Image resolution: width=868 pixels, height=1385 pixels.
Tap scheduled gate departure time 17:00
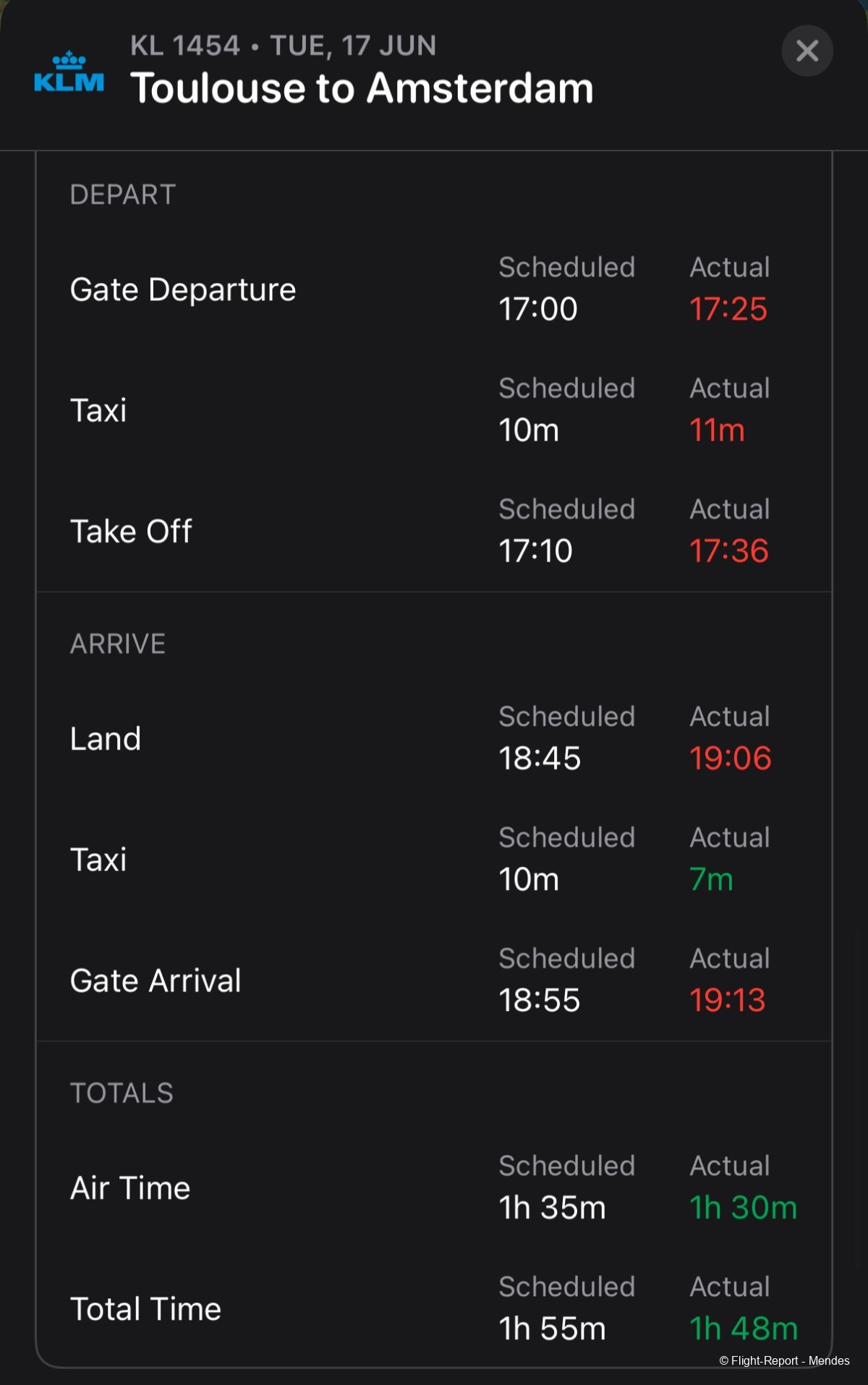tap(538, 309)
